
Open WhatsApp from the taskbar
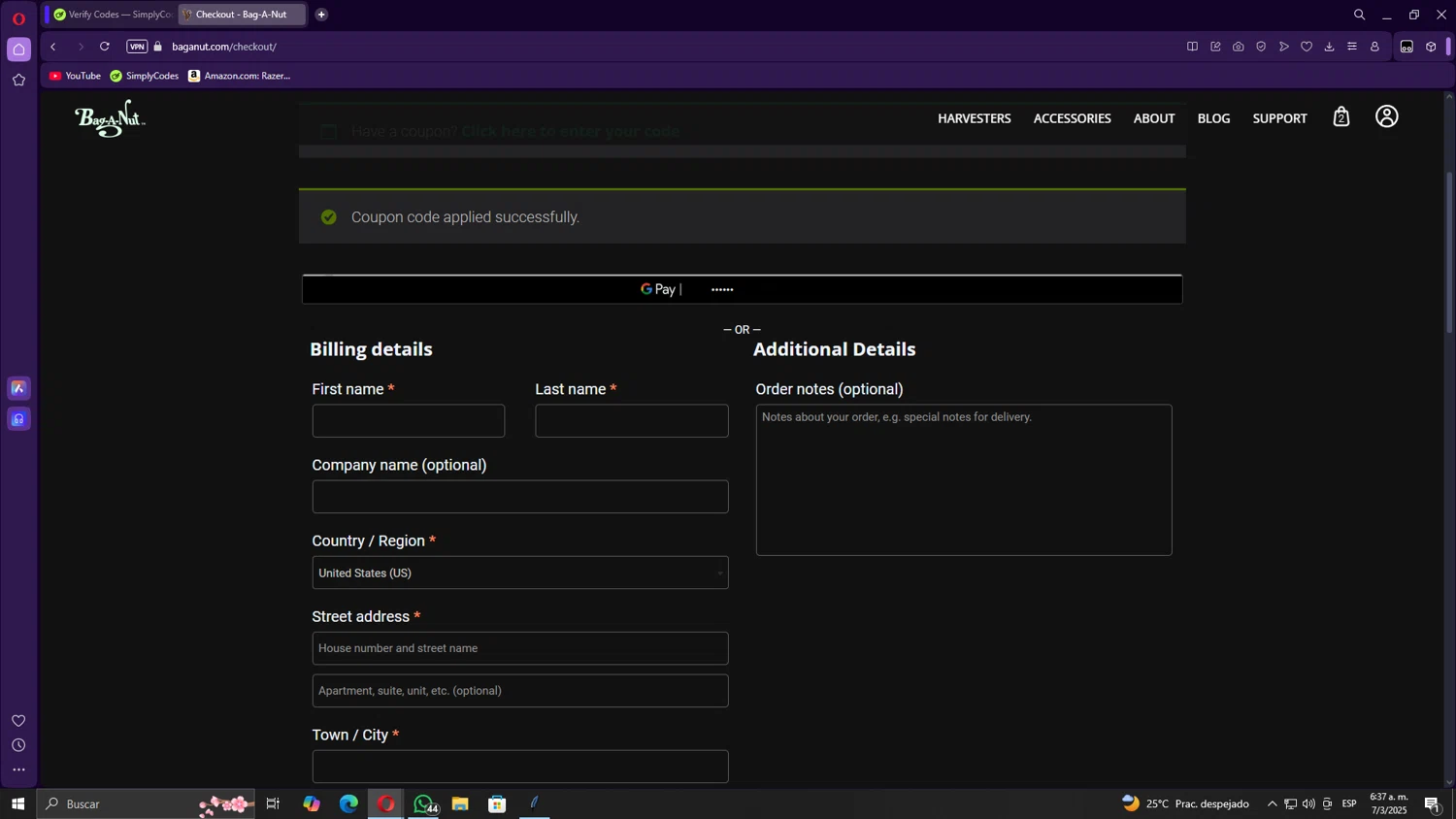pyautogui.click(x=423, y=803)
